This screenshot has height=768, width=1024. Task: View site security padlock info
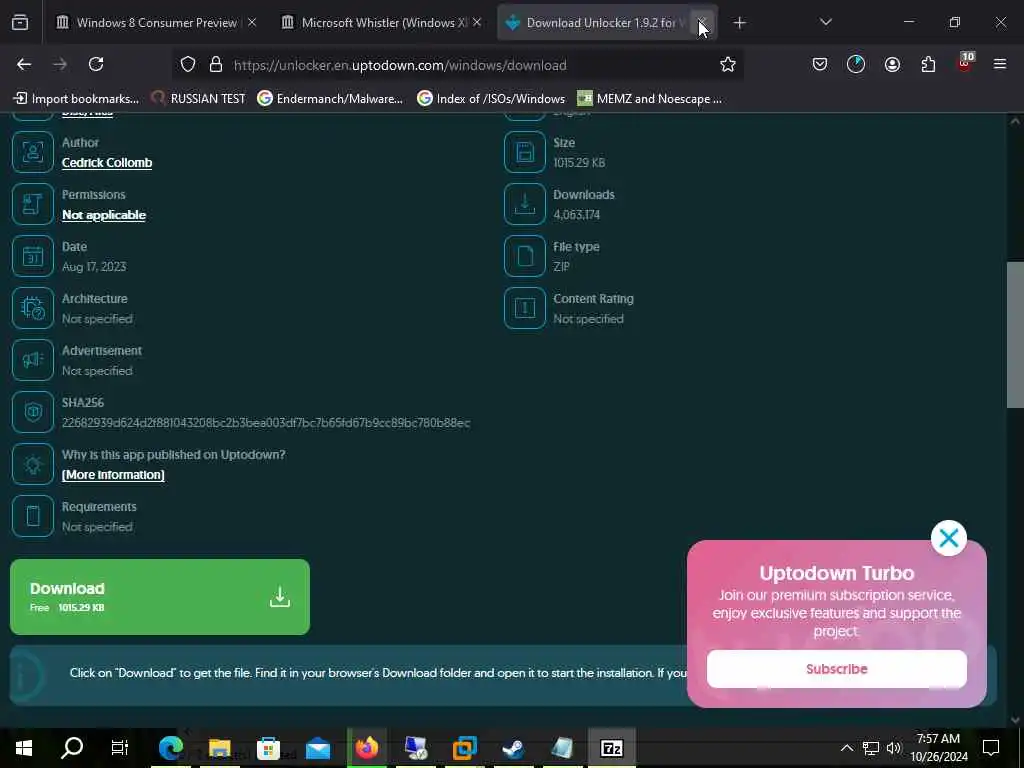pos(216,64)
